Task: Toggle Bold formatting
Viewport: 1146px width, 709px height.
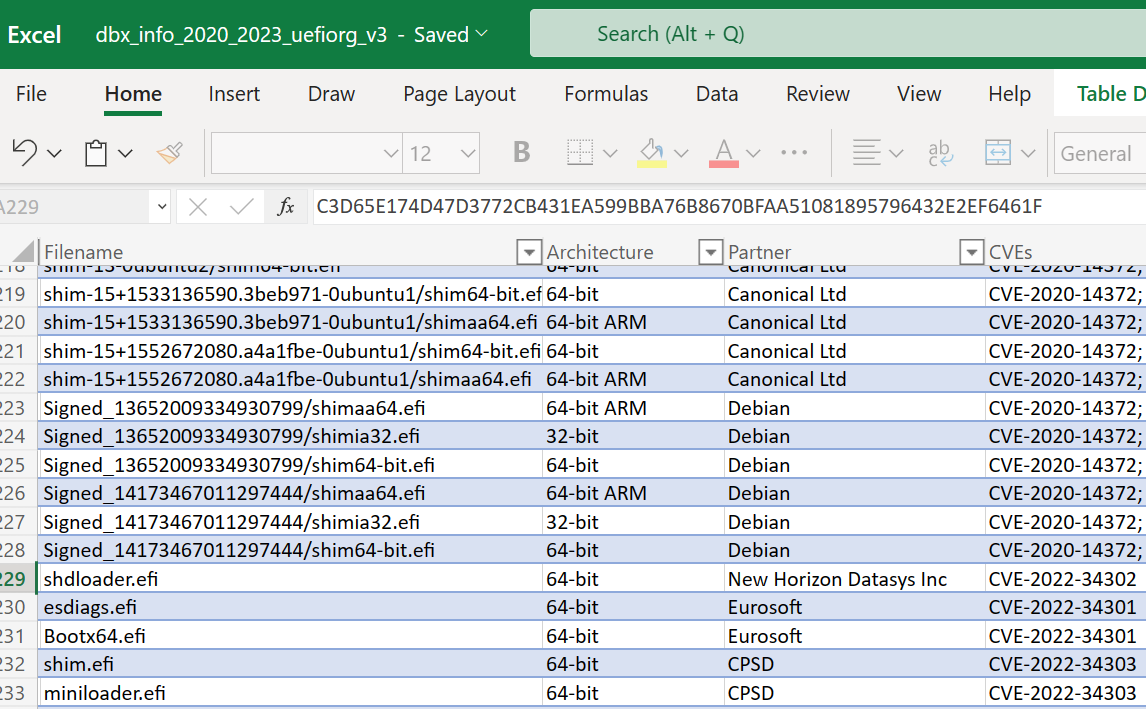Action: [x=521, y=153]
